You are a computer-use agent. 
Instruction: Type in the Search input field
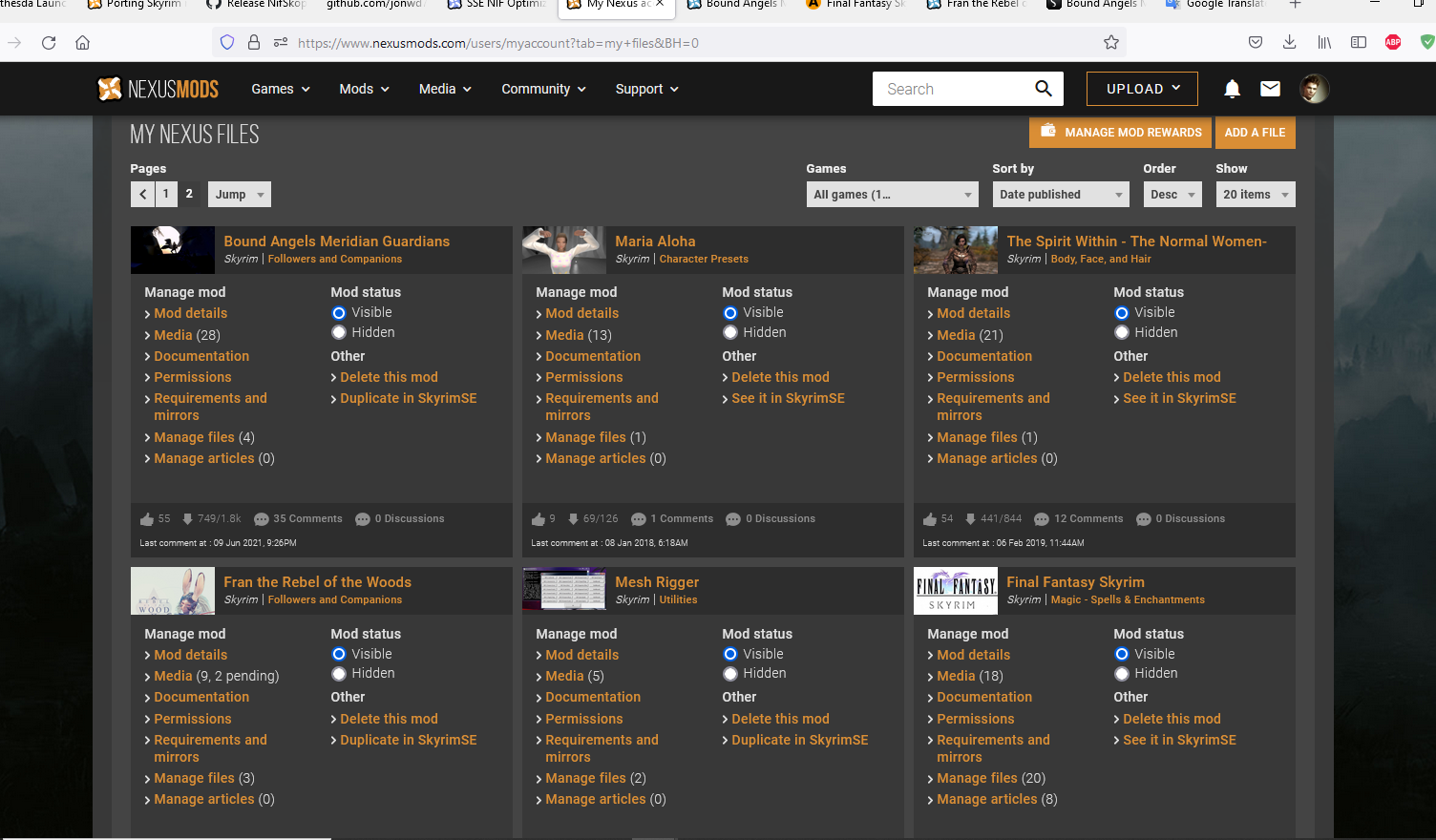(950, 89)
